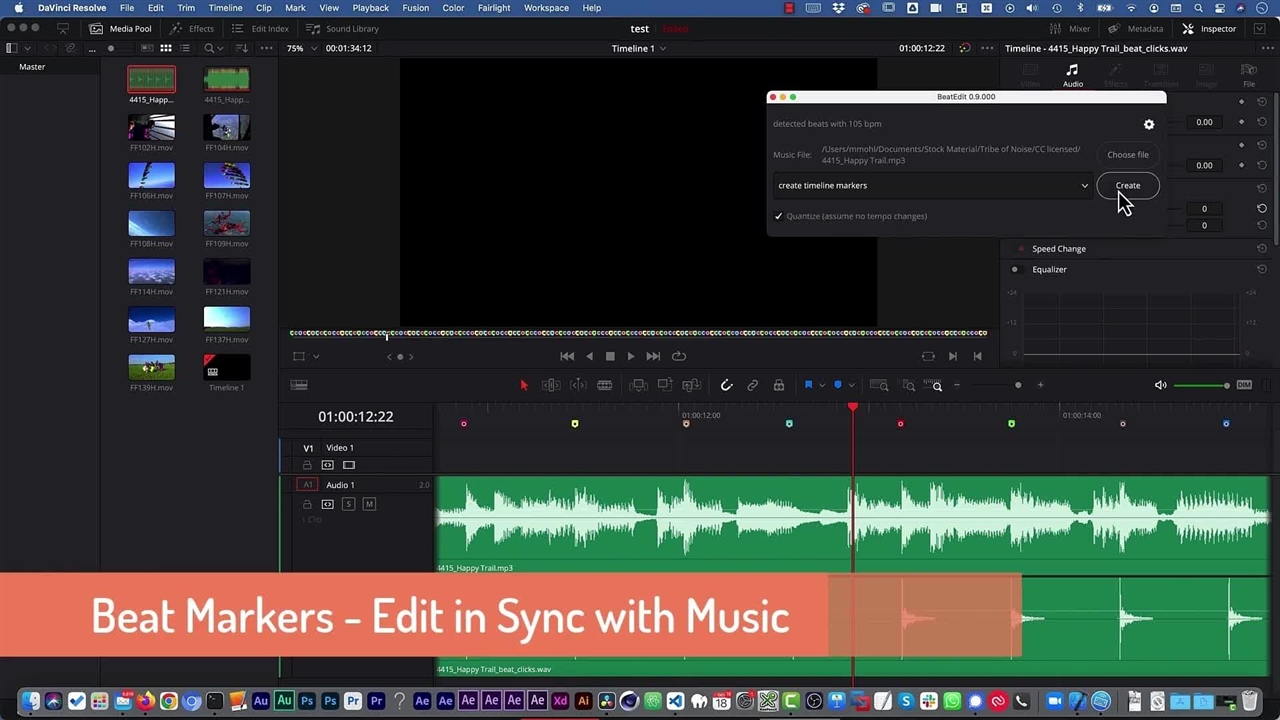Screen dimensions: 1280x720
Task: Toggle timeline snapping magnet icon
Action: click(x=726, y=385)
